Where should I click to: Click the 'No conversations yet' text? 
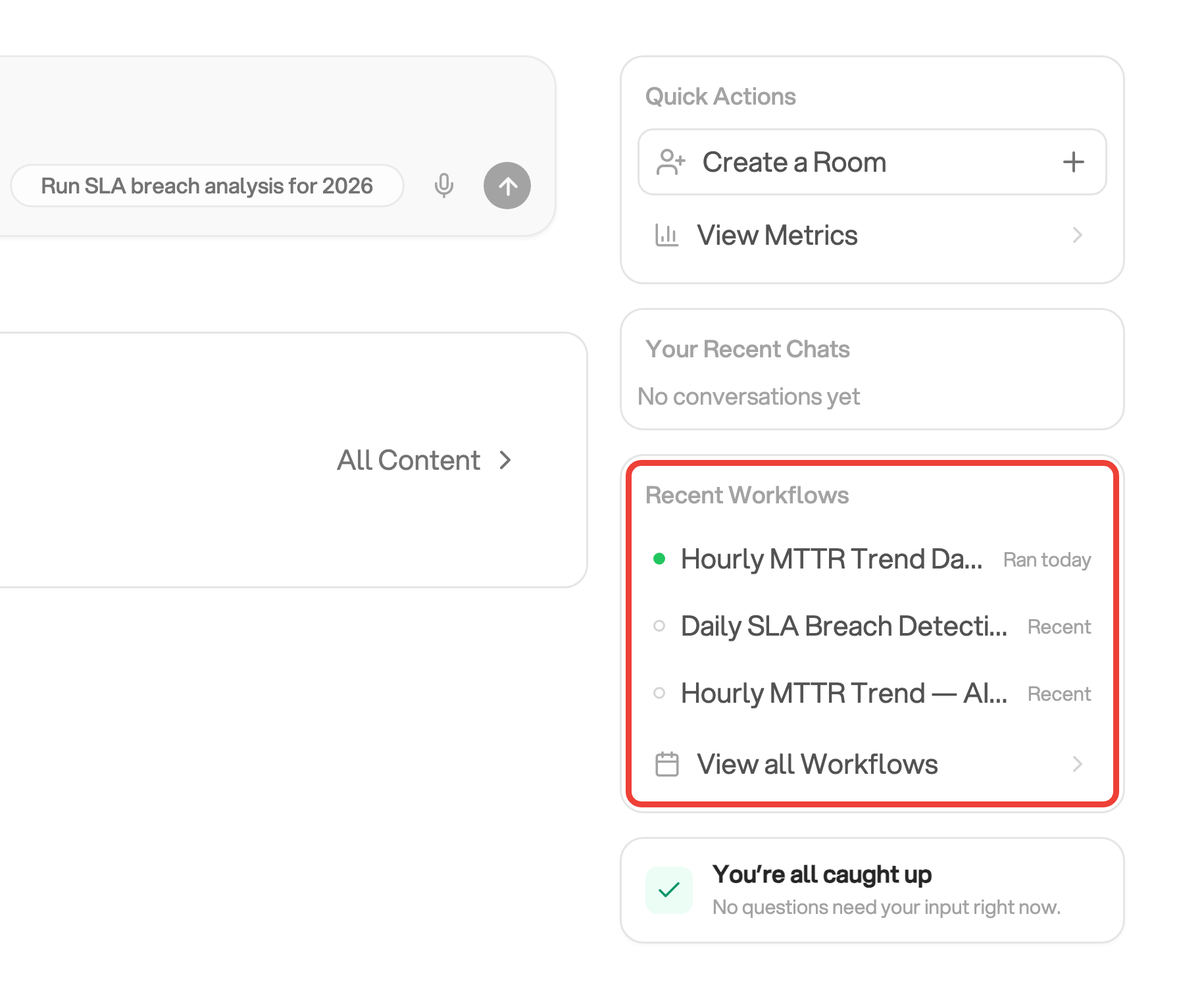click(749, 396)
